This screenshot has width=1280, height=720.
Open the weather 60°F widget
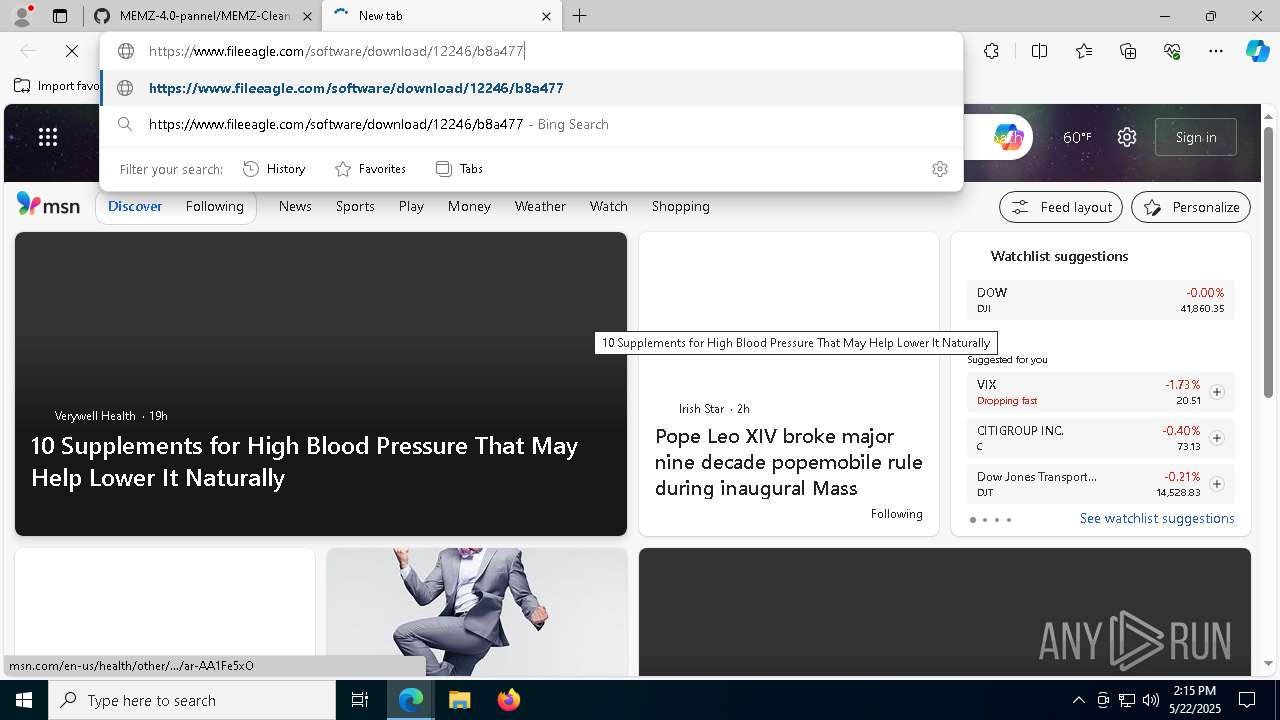[1077, 137]
